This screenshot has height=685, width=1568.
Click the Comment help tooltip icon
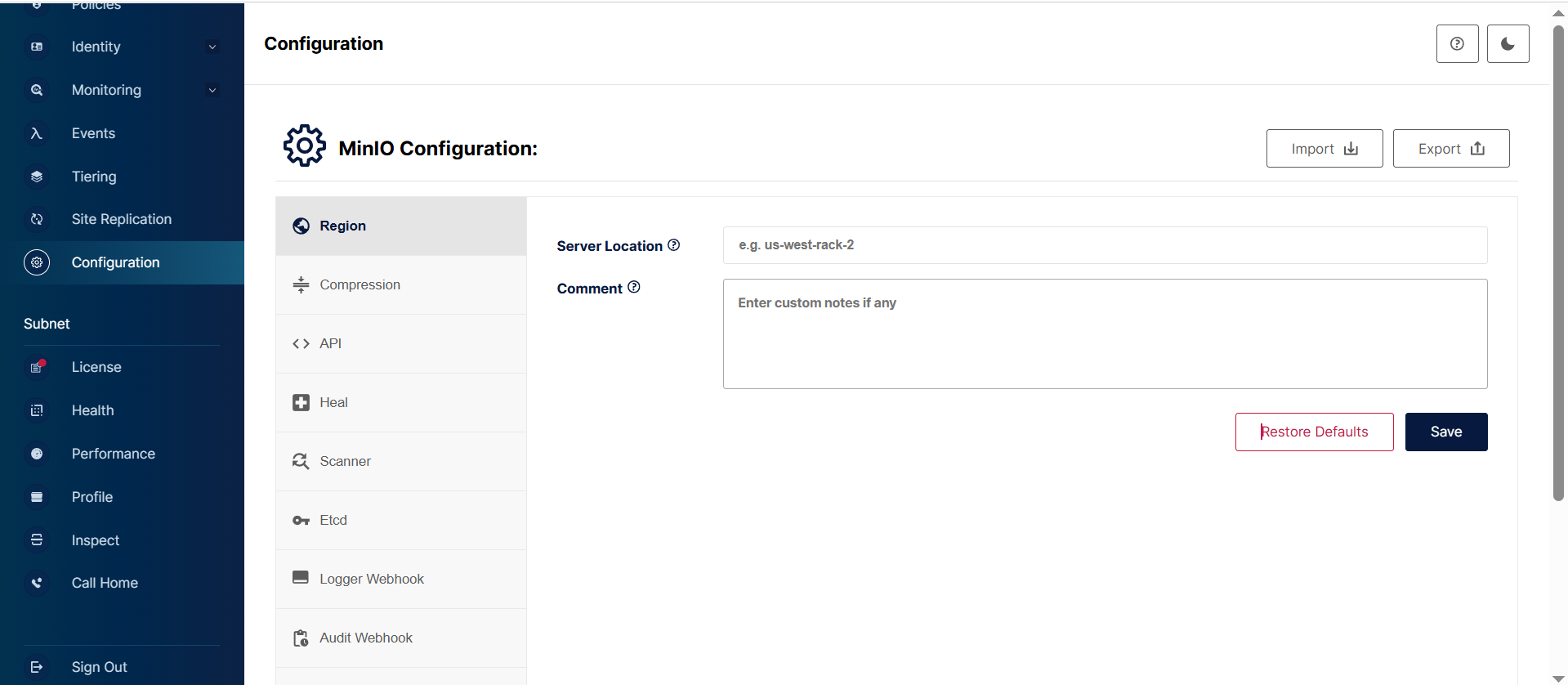[634, 287]
